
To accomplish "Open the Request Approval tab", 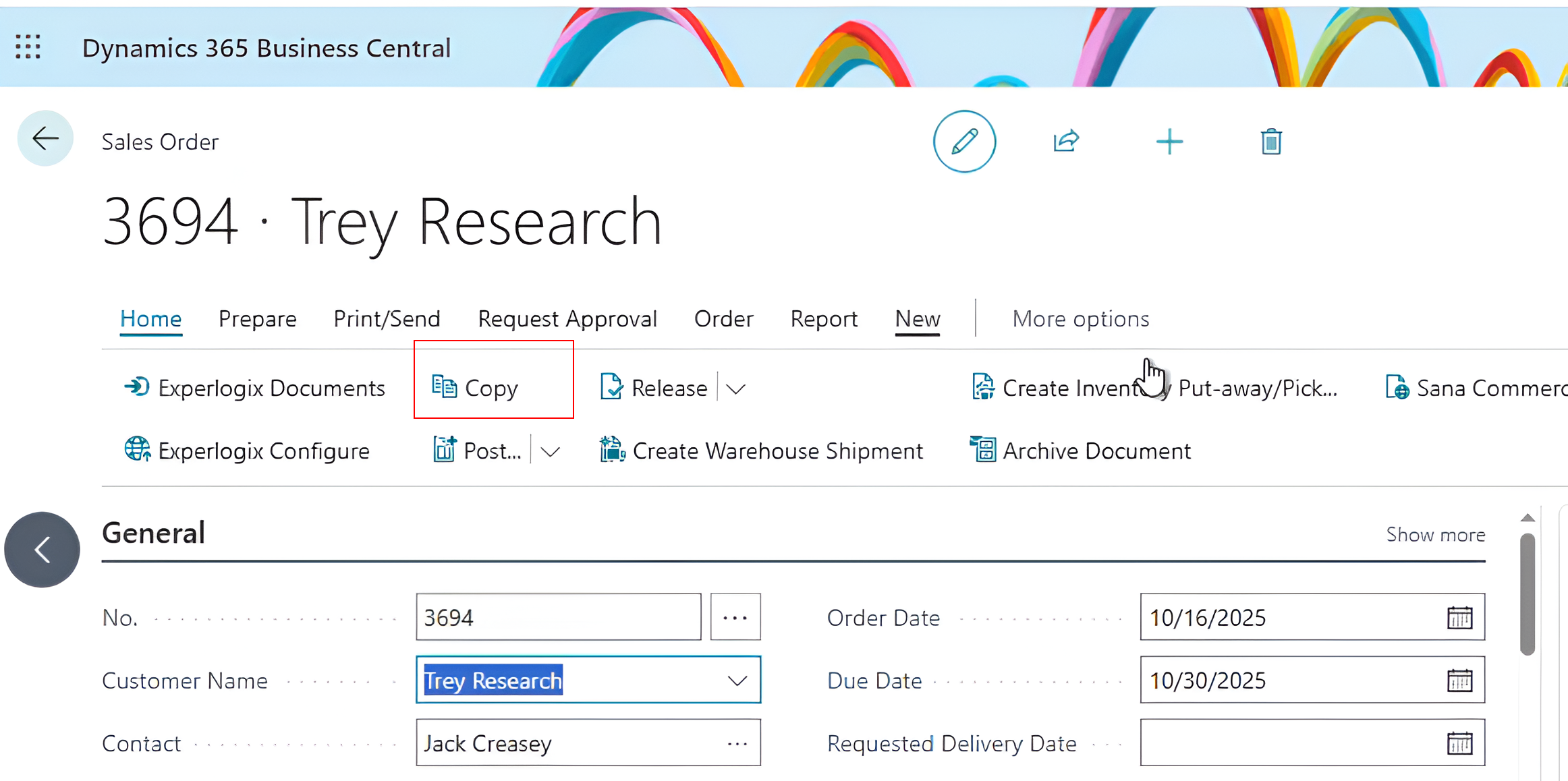I will [567, 318].
